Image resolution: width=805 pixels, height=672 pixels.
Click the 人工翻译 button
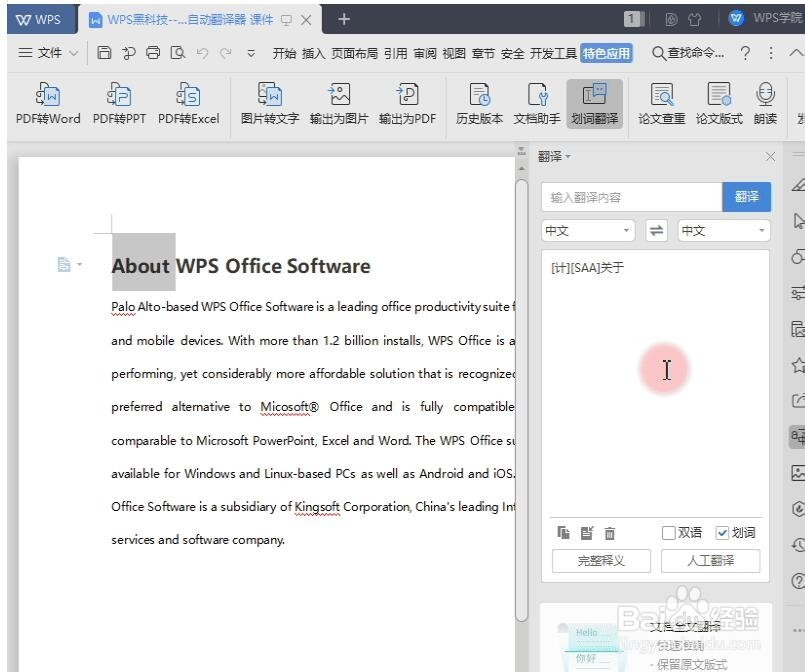pos(711,561)
